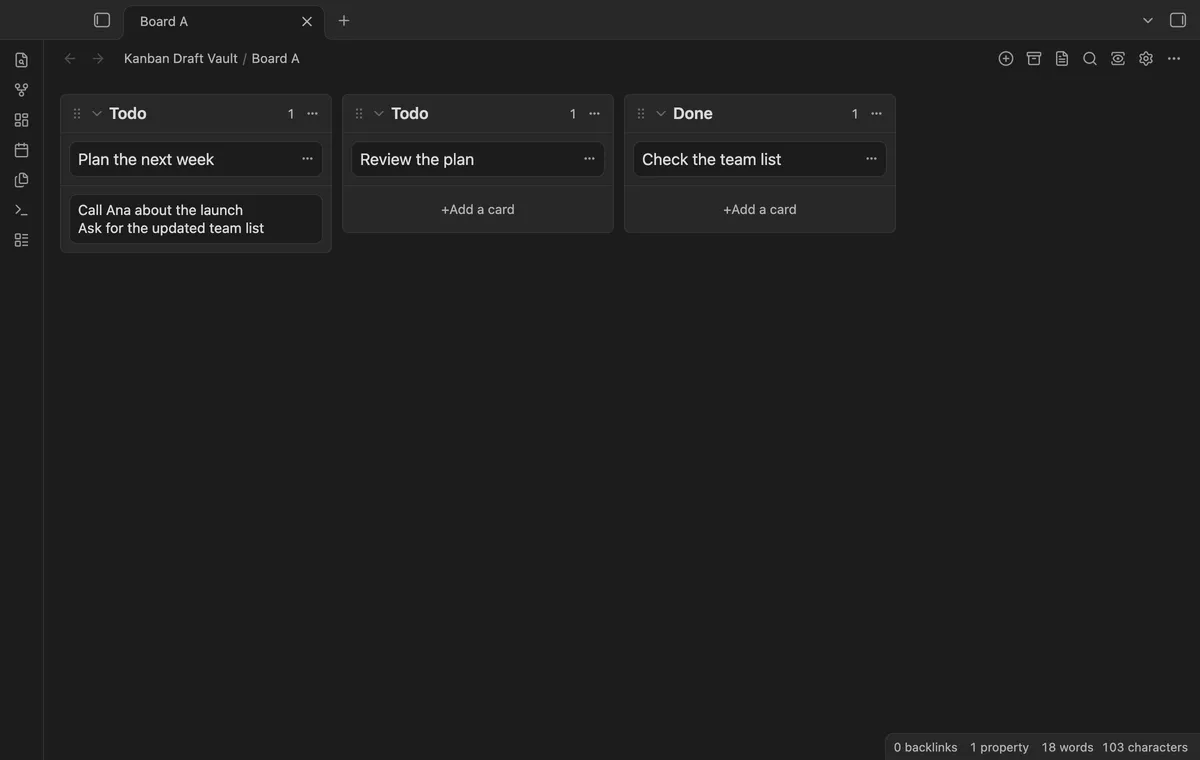Select the Board A tab
The width and height of the screenshot is (1200, 760).
click(224, 21)
